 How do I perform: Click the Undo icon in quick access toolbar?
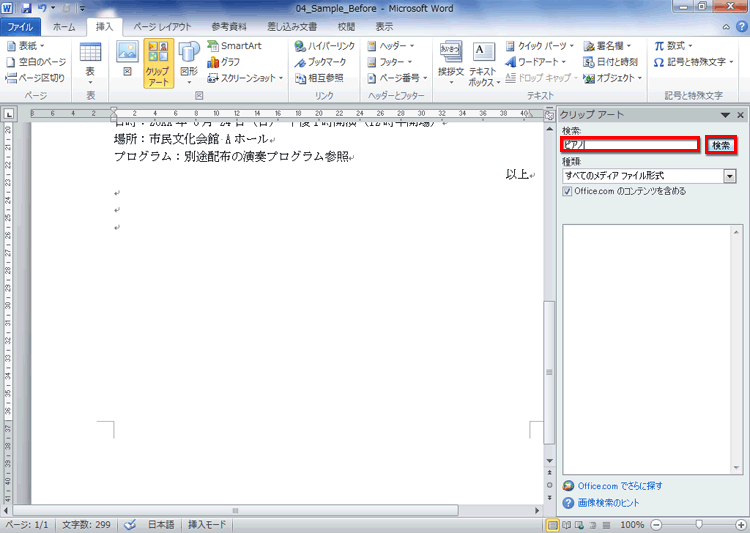pyautogui.click(x=42, y=8)
